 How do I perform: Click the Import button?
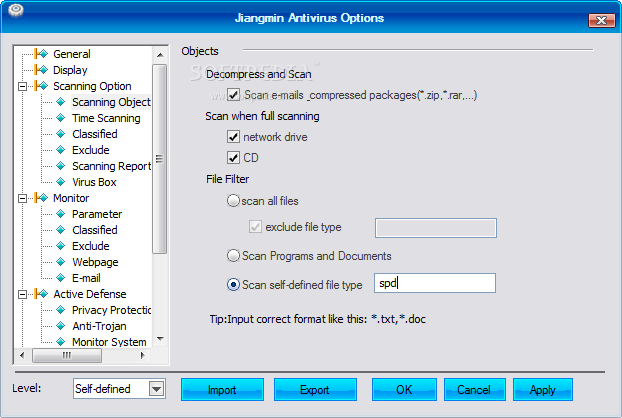222,389
